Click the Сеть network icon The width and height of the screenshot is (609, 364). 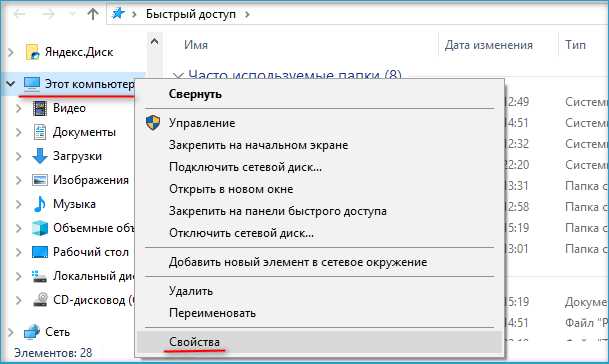pos(32,332)
